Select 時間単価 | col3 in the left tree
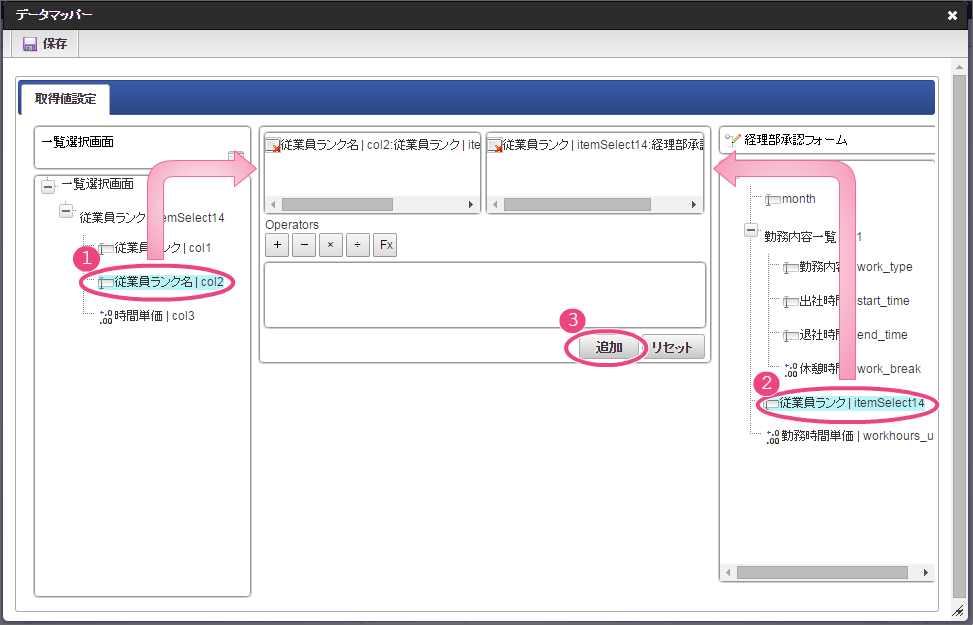The width and height of the screenshot is (973, 625). coord(148,316)
